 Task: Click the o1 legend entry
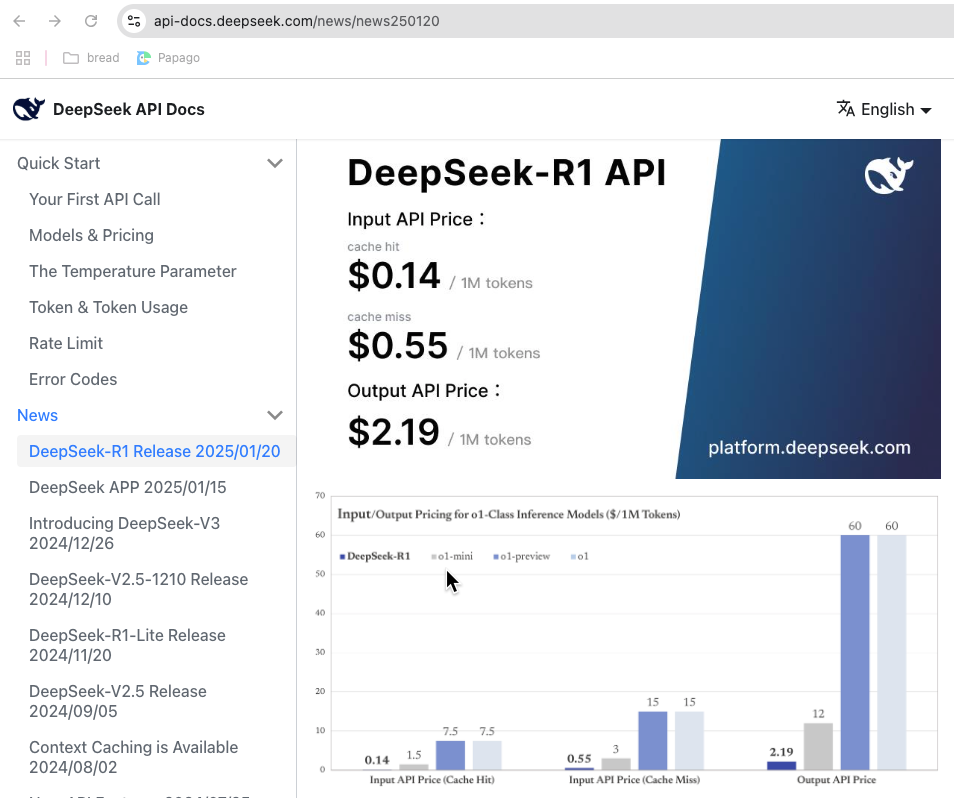579,557
